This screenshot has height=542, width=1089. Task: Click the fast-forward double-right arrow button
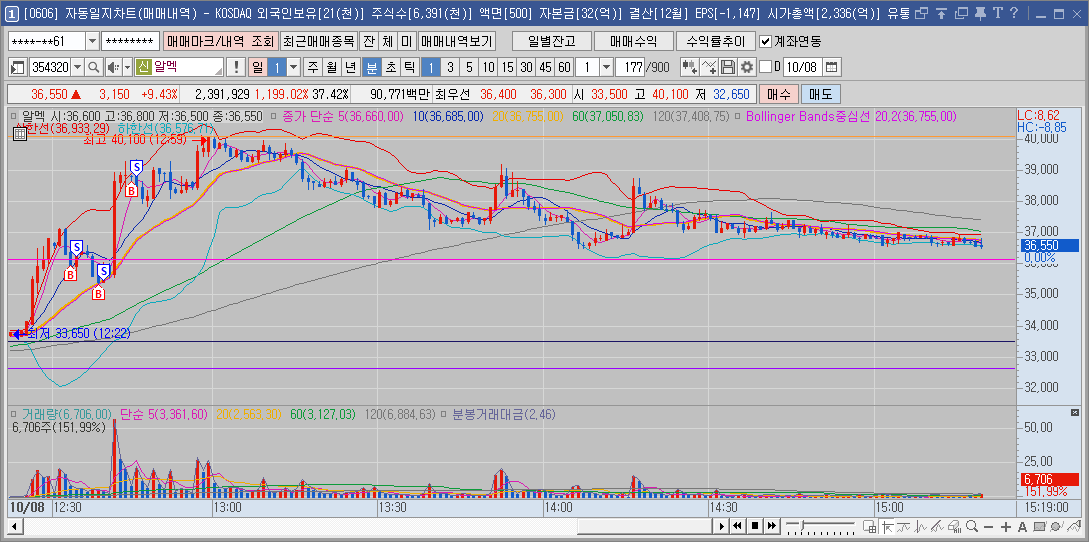coord(772,526)
